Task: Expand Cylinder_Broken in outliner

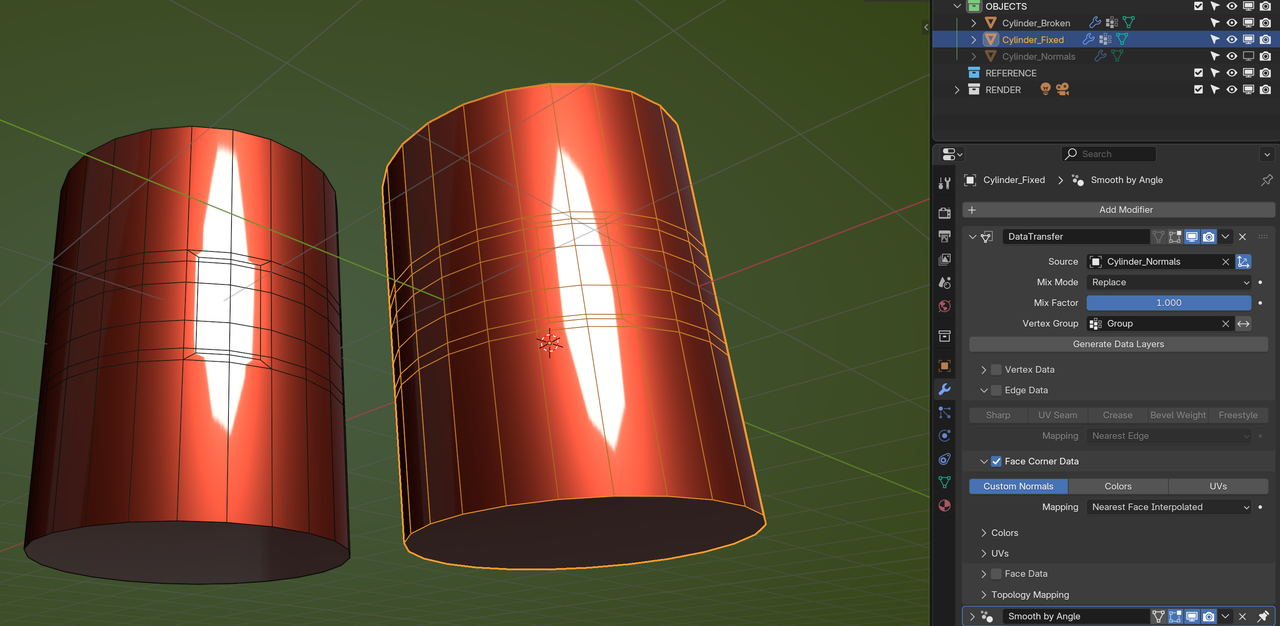Action: coord(974,23)
